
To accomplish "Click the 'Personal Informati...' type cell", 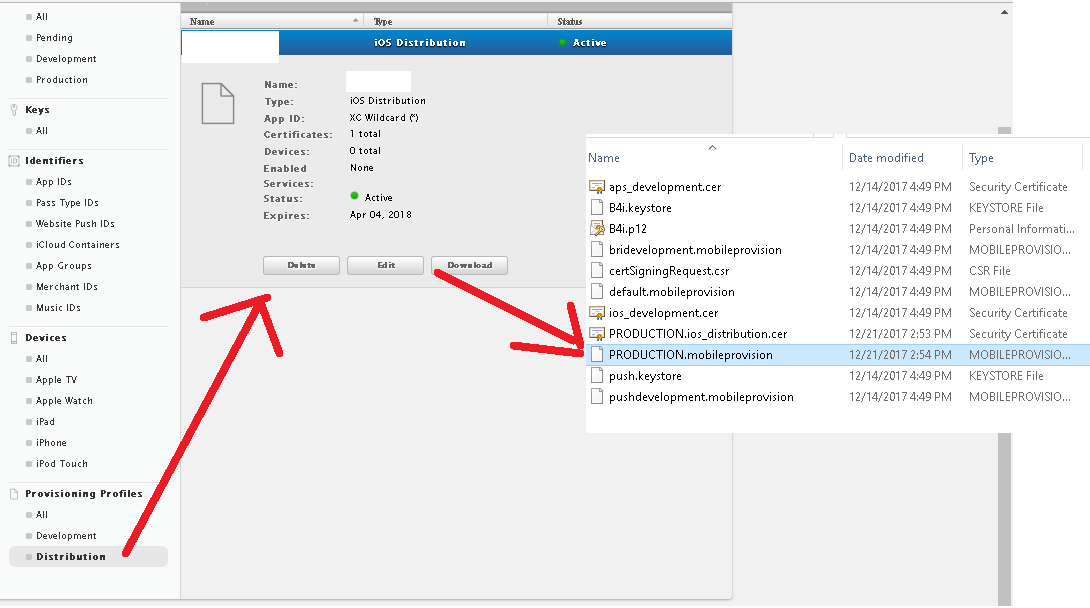I will coord(1022,229).
